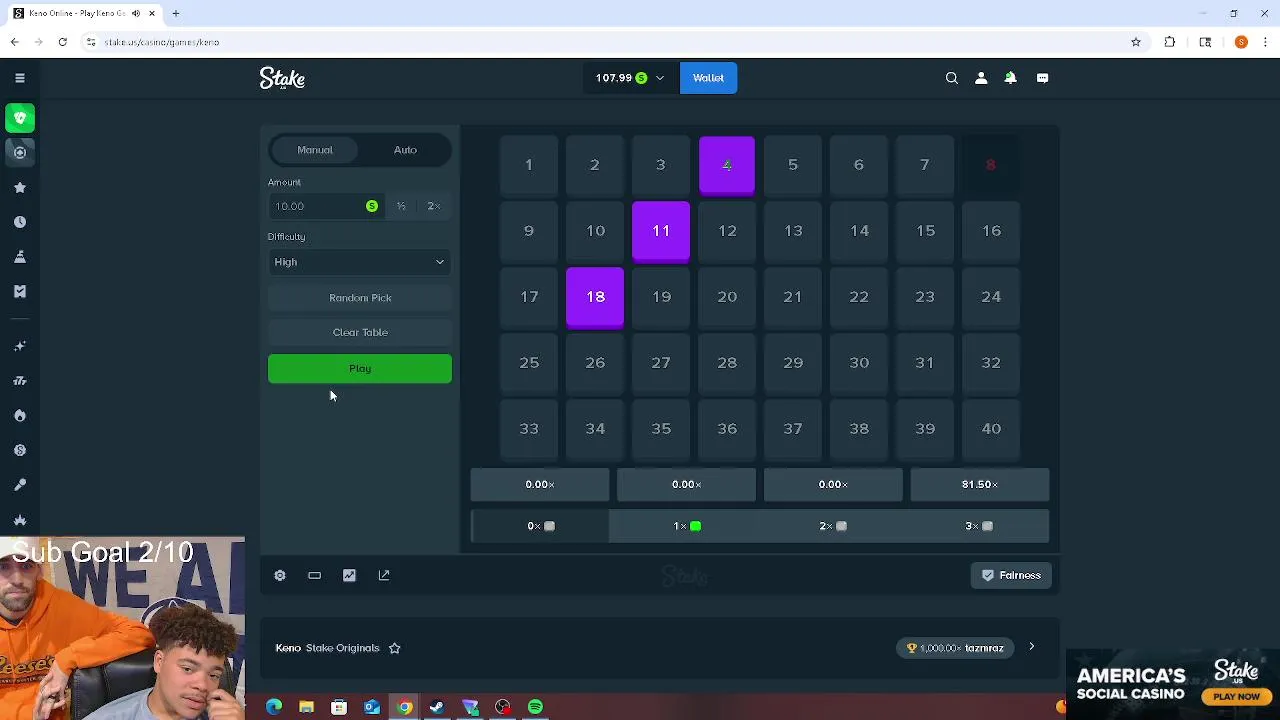Open the favorites star in left sidebar
Viewport: 1280px width, 720px height.
click(x=20, y=187)
